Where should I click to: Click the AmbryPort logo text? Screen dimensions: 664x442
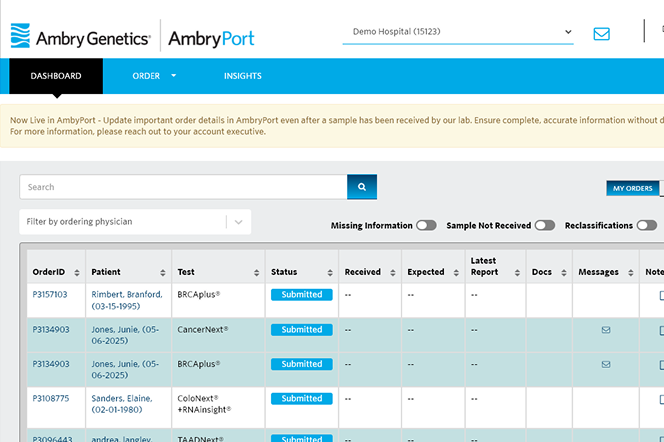(x=211, y=39)
